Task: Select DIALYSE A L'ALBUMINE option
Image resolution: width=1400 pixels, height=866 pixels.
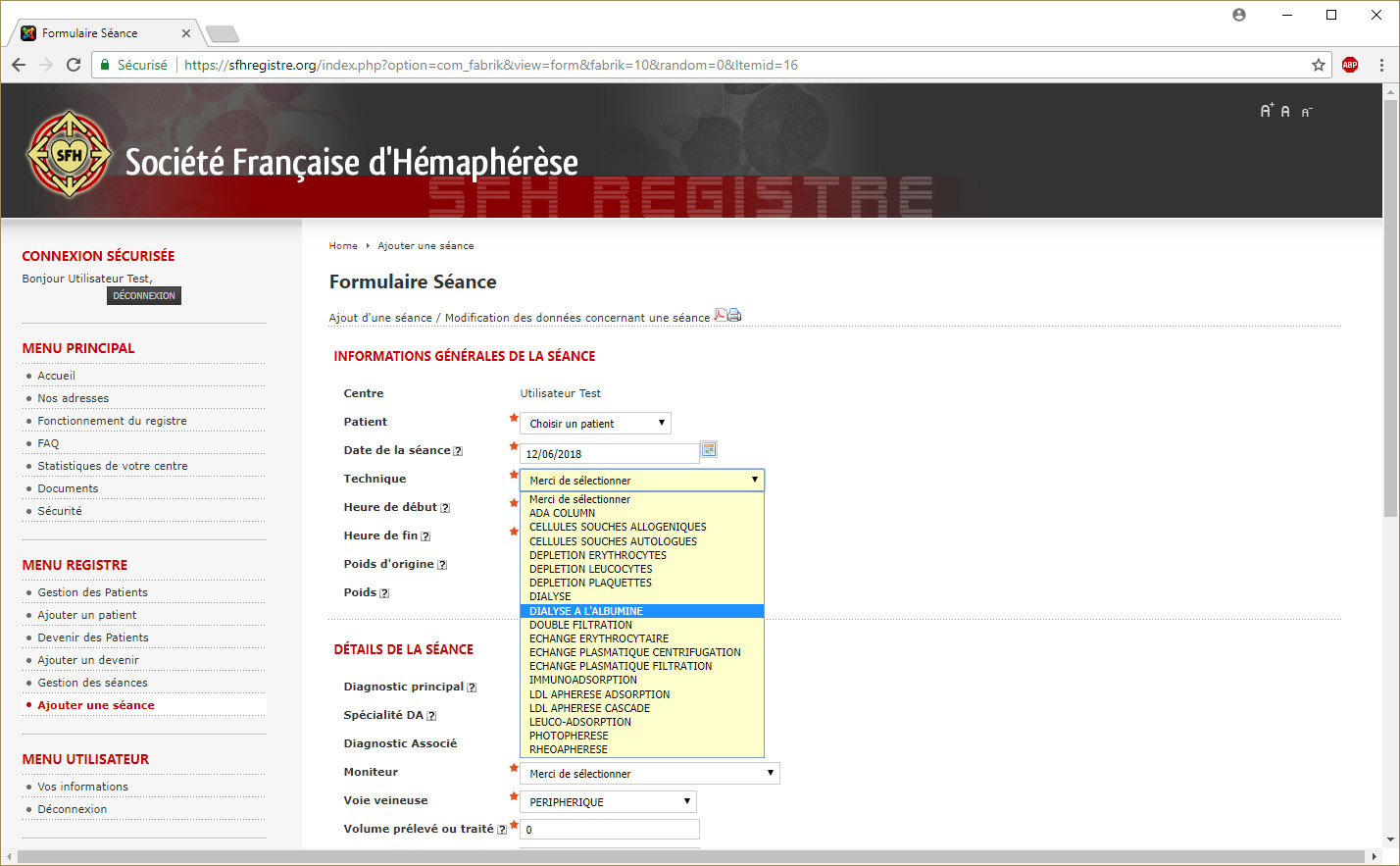Action: tap(586, 611)
